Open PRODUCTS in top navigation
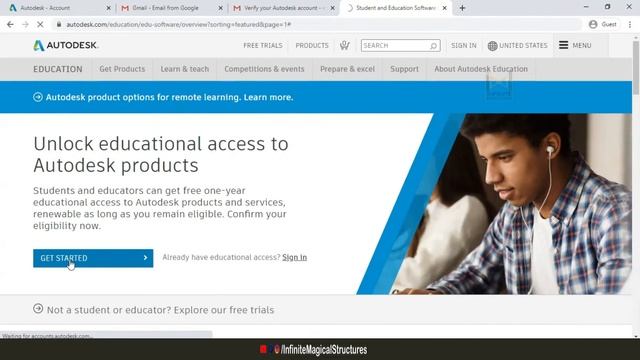Viewport: 640px width, 360px height. [312, 45]
